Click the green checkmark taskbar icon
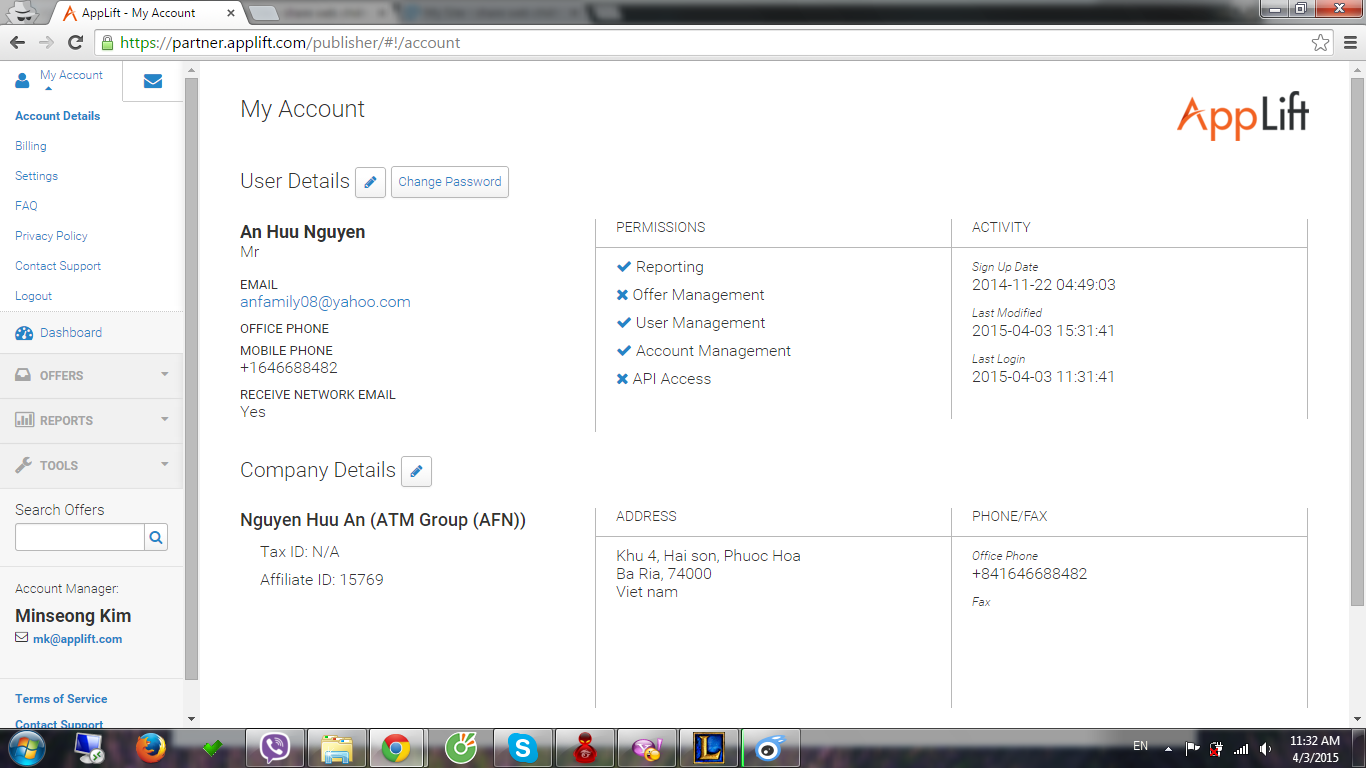 coord(212,748)
